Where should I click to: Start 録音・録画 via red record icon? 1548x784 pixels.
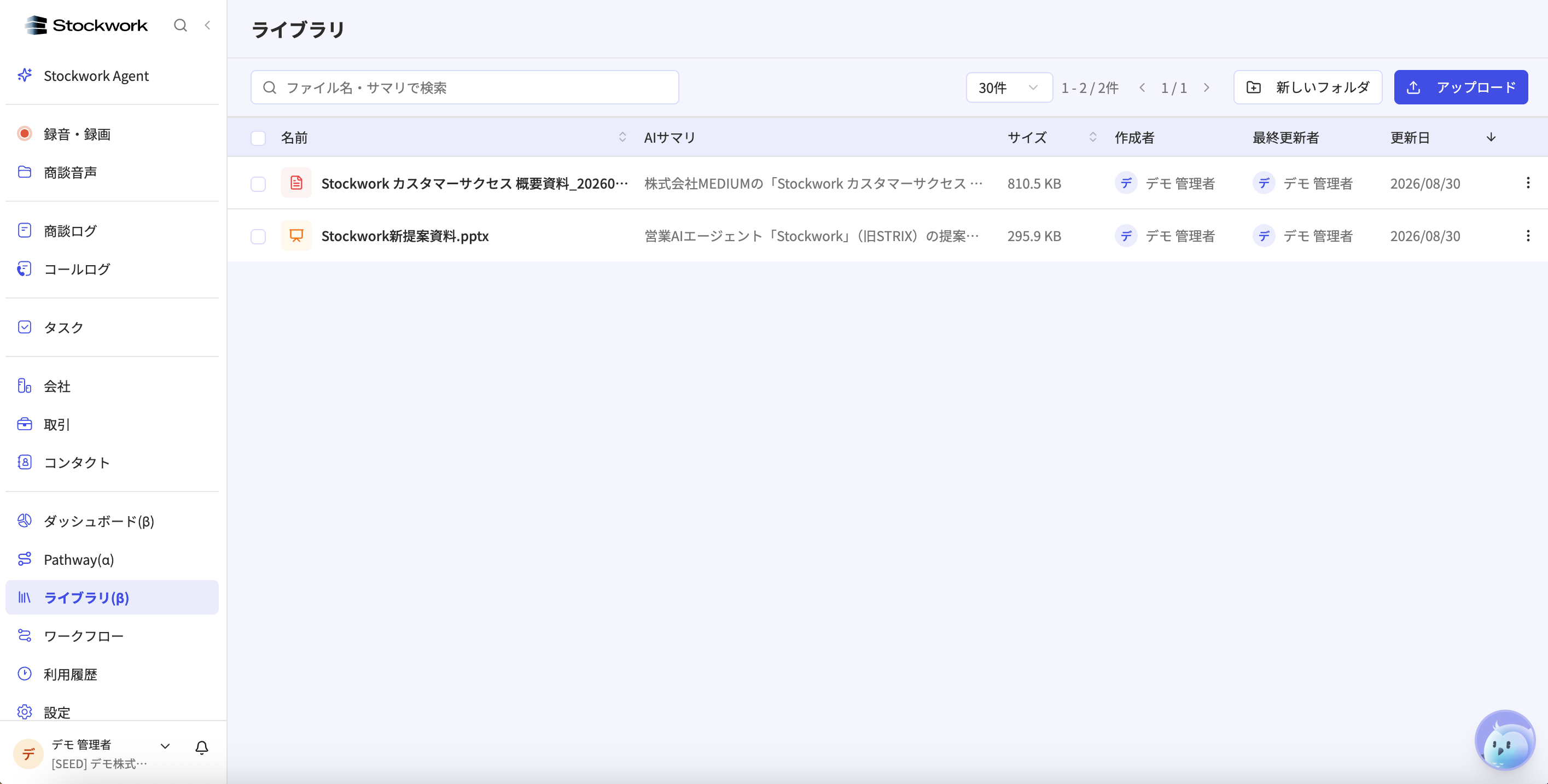25,133
